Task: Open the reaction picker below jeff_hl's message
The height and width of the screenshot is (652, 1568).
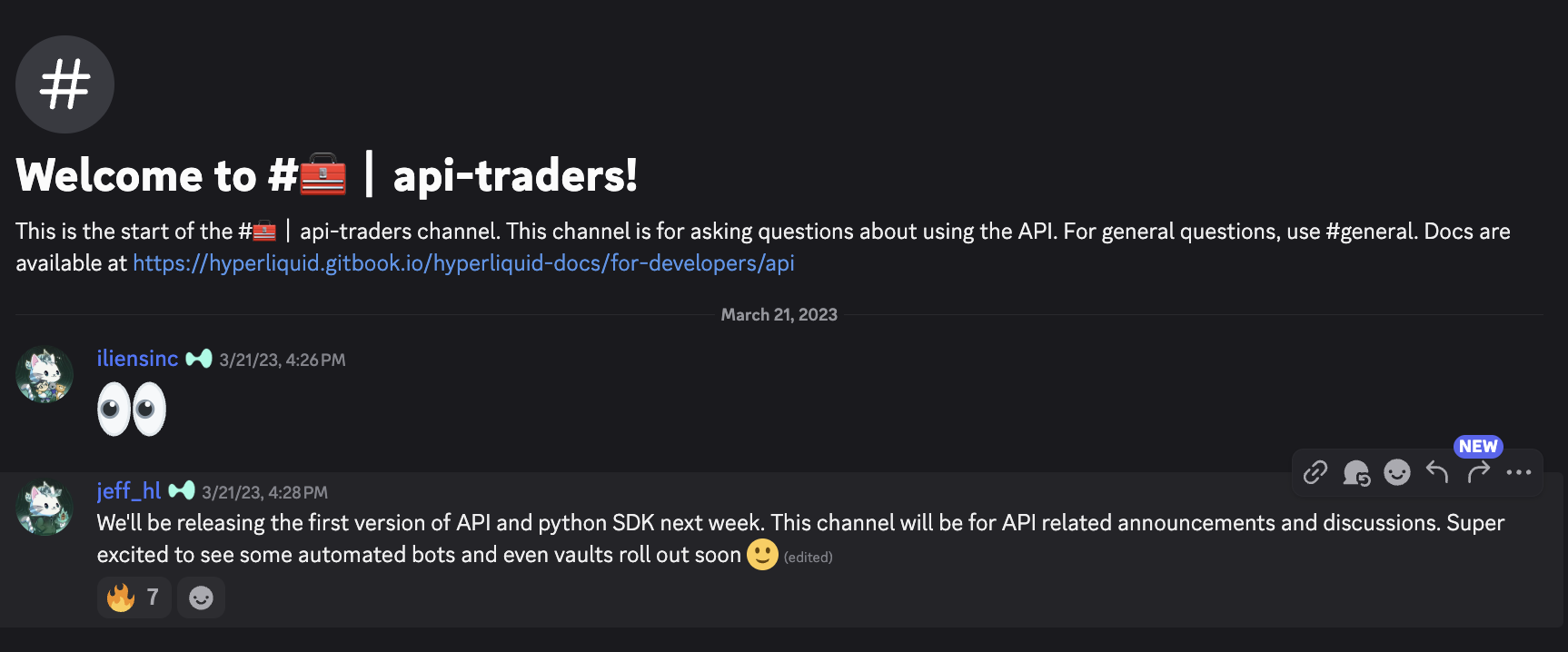Action: 201,597
